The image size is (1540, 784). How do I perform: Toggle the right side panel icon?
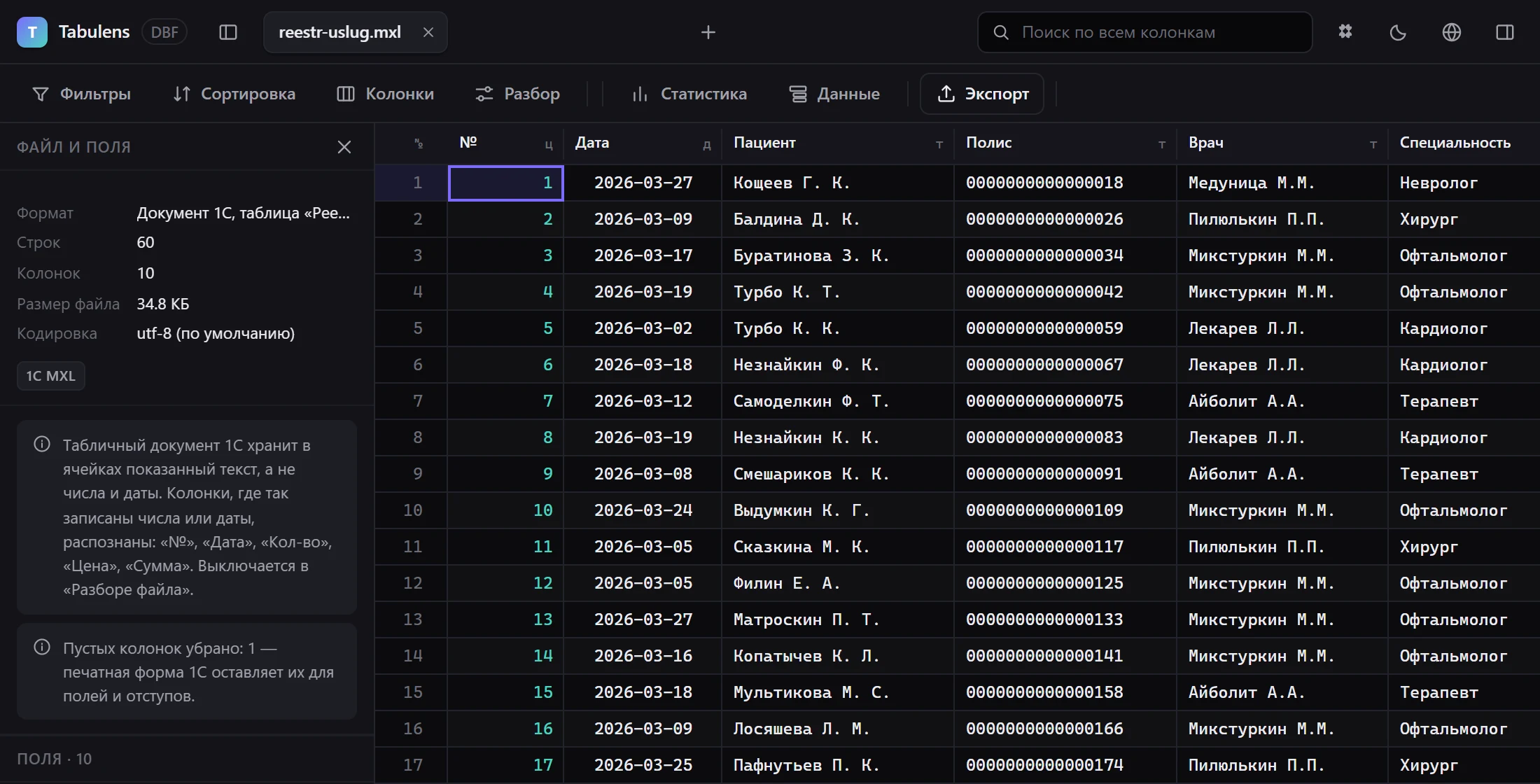1505,32
